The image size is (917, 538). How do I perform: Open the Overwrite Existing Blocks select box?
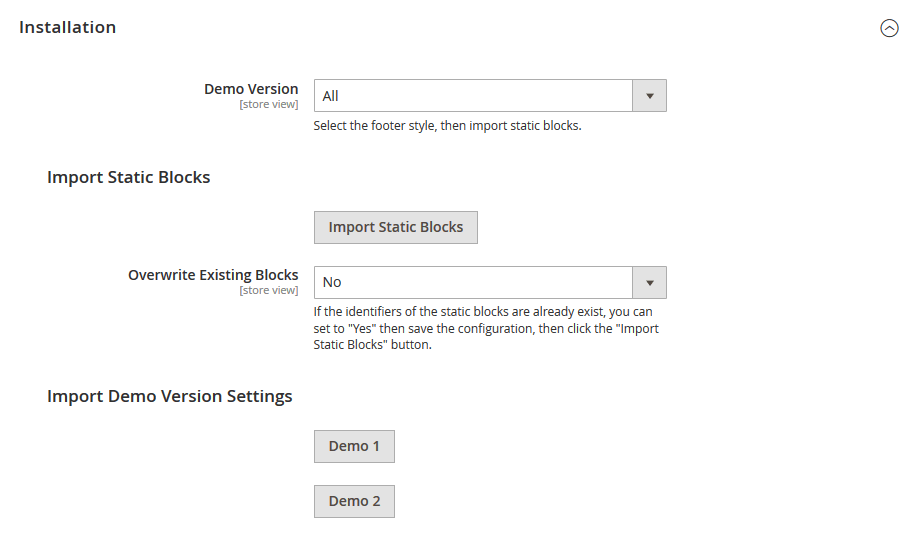coord(474,282)
